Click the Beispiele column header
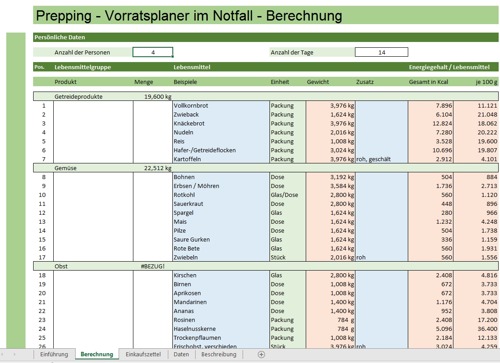 coord(185,82)
